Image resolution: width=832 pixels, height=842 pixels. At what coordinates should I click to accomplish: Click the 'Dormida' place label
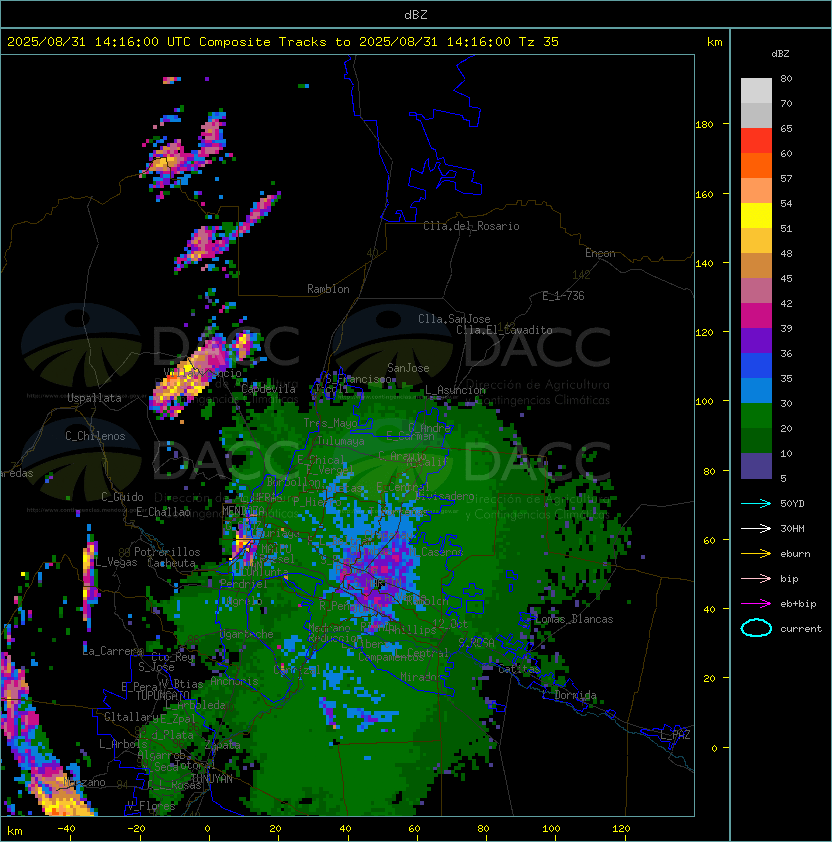click(575, 695)
